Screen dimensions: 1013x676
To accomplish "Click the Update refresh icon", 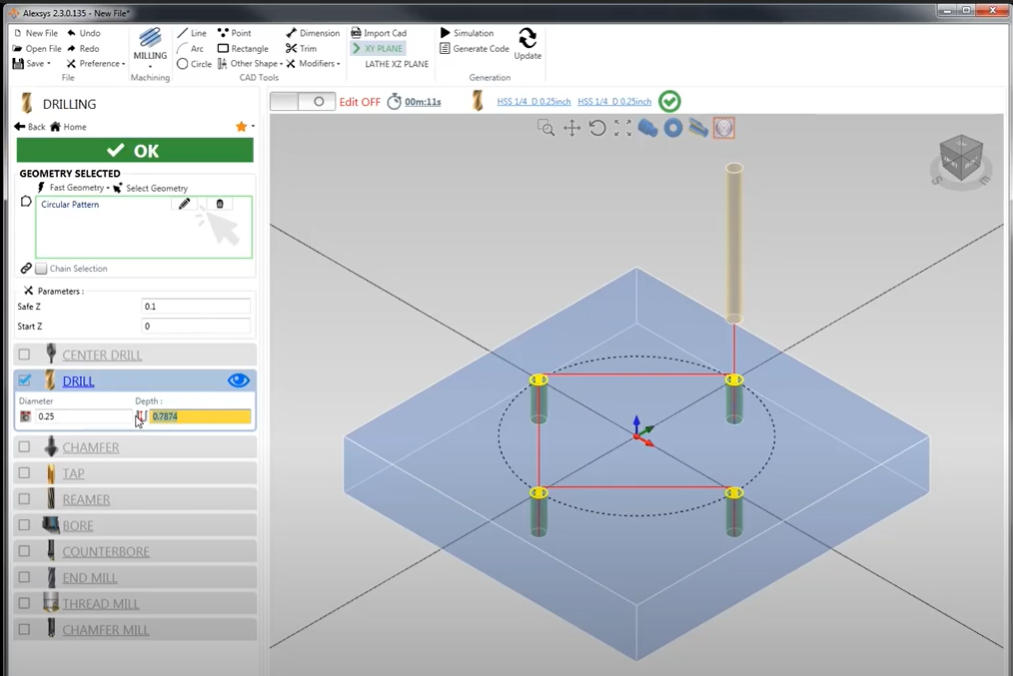I will coord(528,39).
